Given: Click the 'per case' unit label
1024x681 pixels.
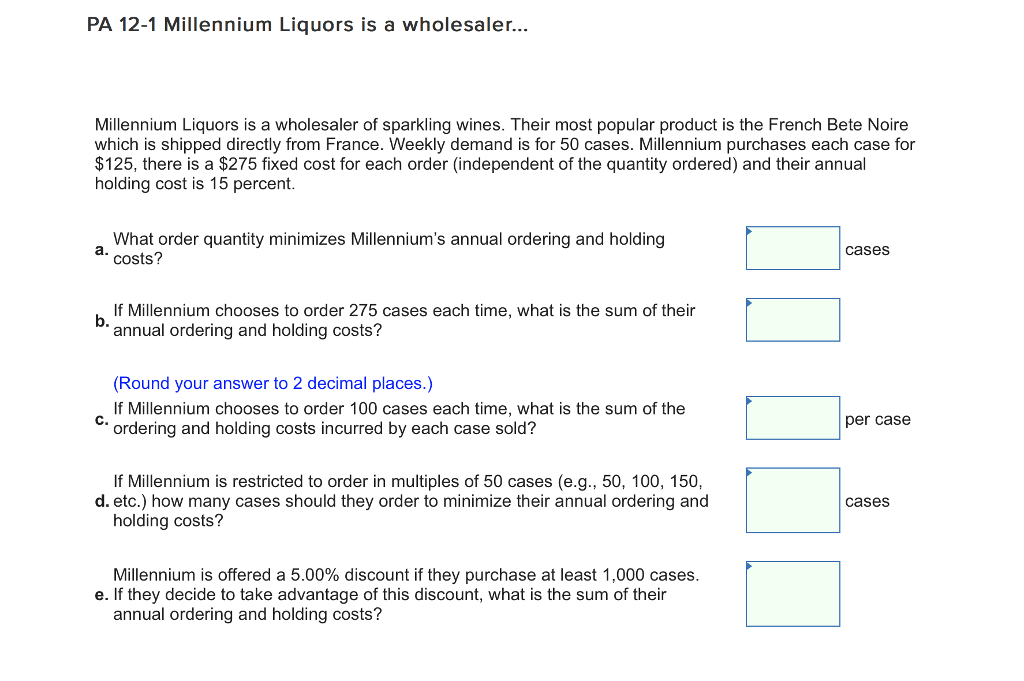Looking at the screenshot, I should pyautogui.click(x=878, y=419).
